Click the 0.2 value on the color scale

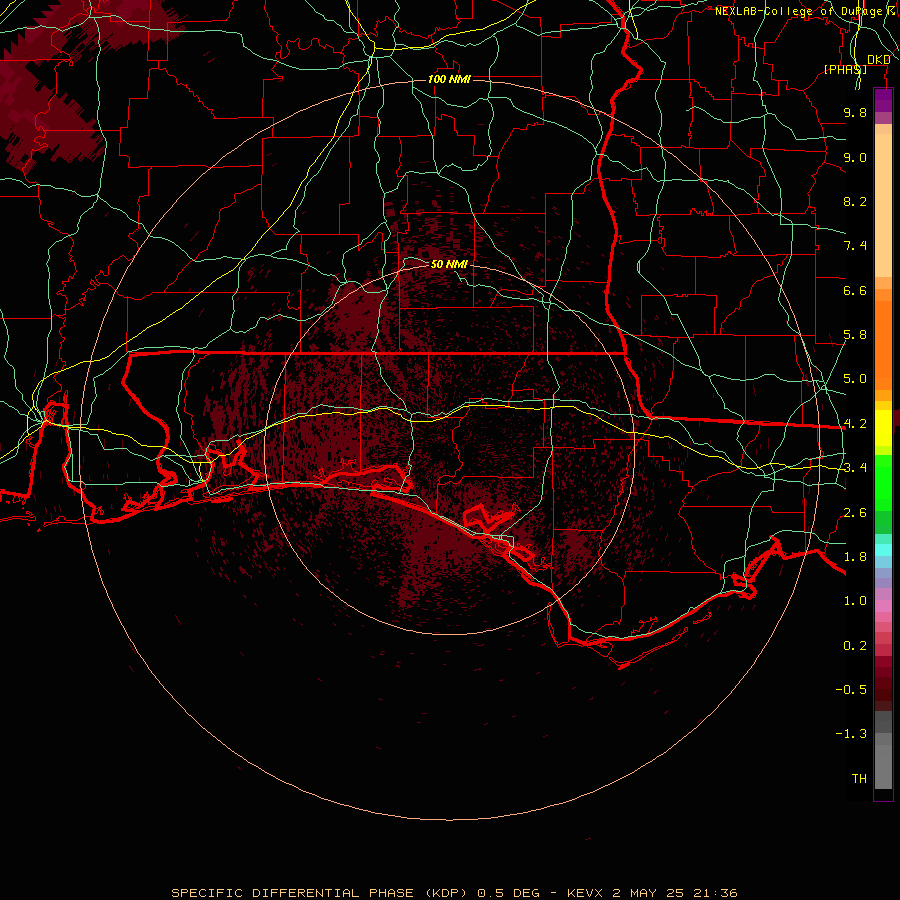(855, 646)
